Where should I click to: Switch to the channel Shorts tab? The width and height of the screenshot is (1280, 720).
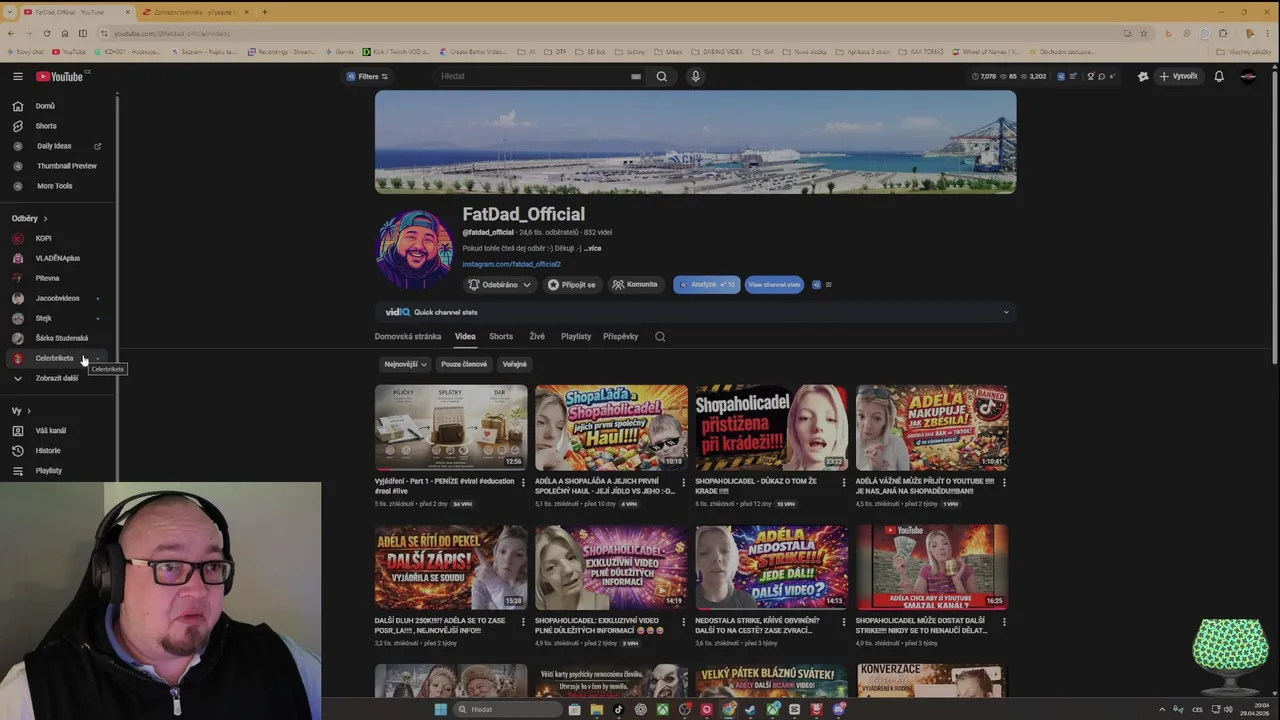(501, 337)
